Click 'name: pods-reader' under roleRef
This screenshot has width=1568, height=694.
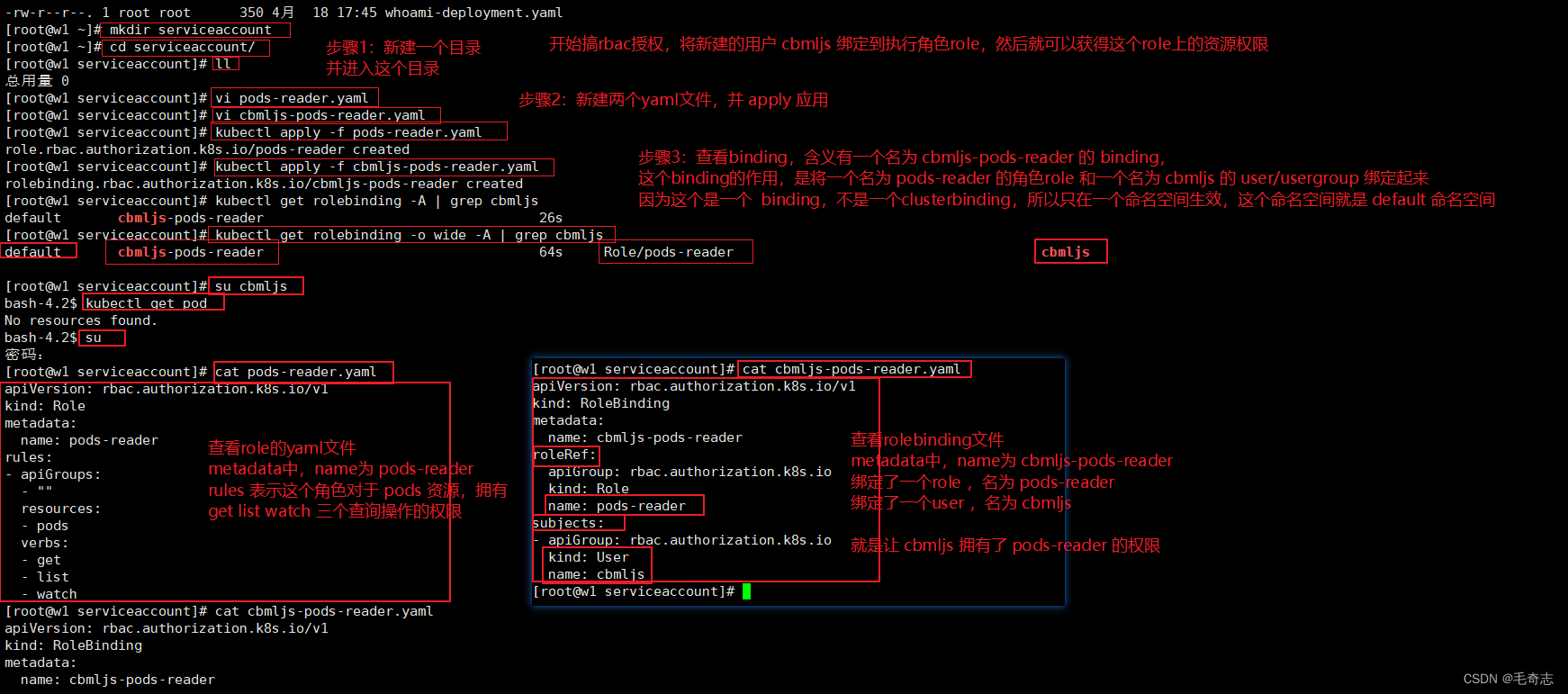[x=617, y=506]
